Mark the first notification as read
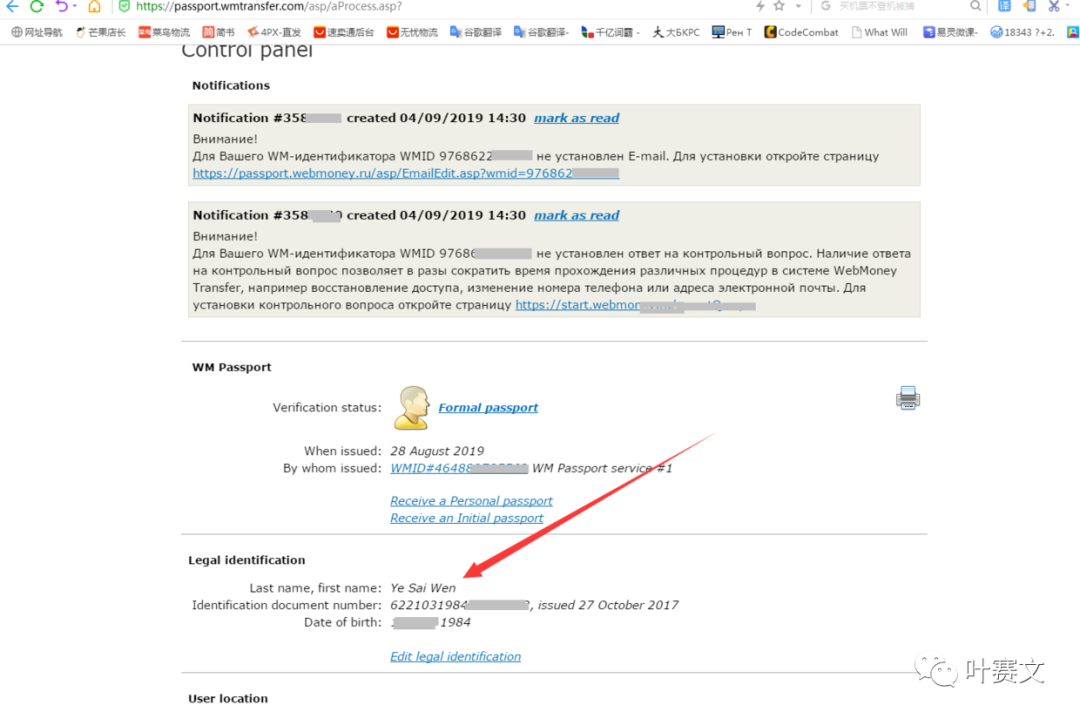Viewport: 1080px width, 719px height. point(576,118)
